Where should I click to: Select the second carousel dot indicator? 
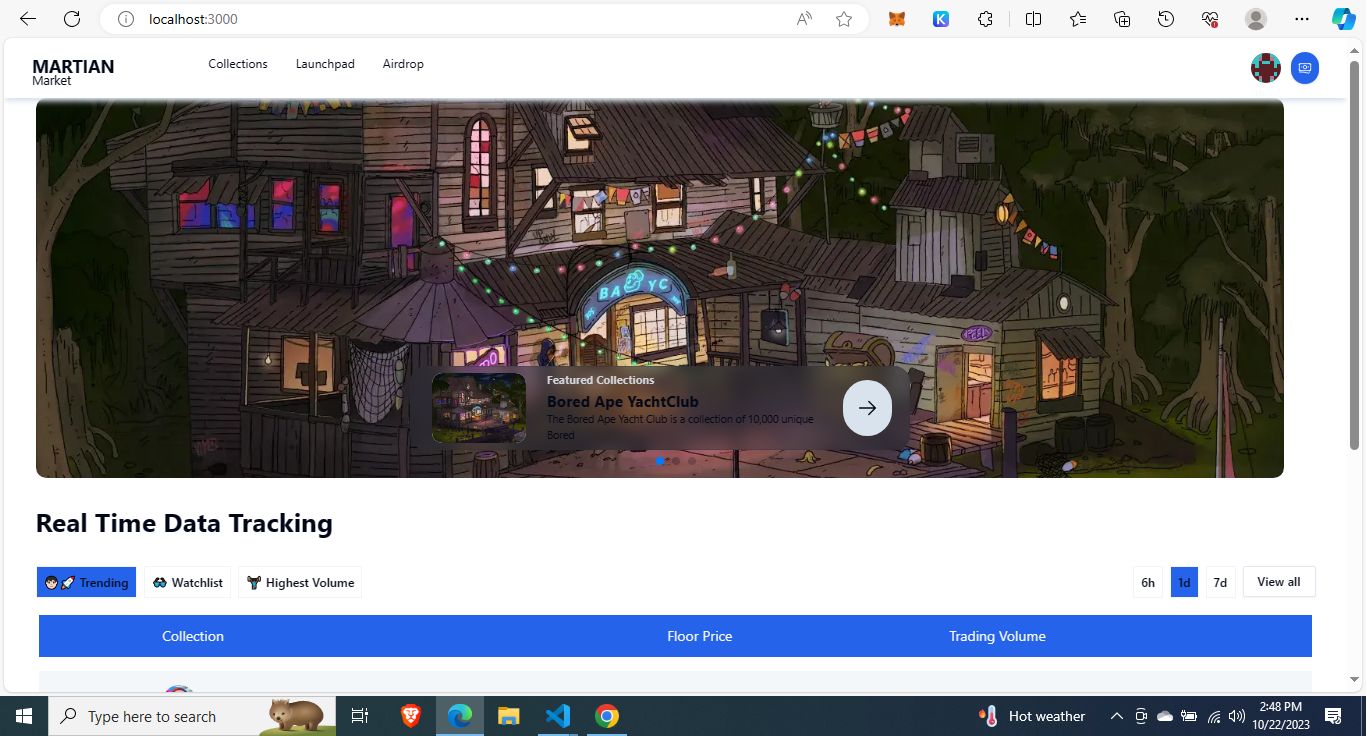[x=676, y=461]
